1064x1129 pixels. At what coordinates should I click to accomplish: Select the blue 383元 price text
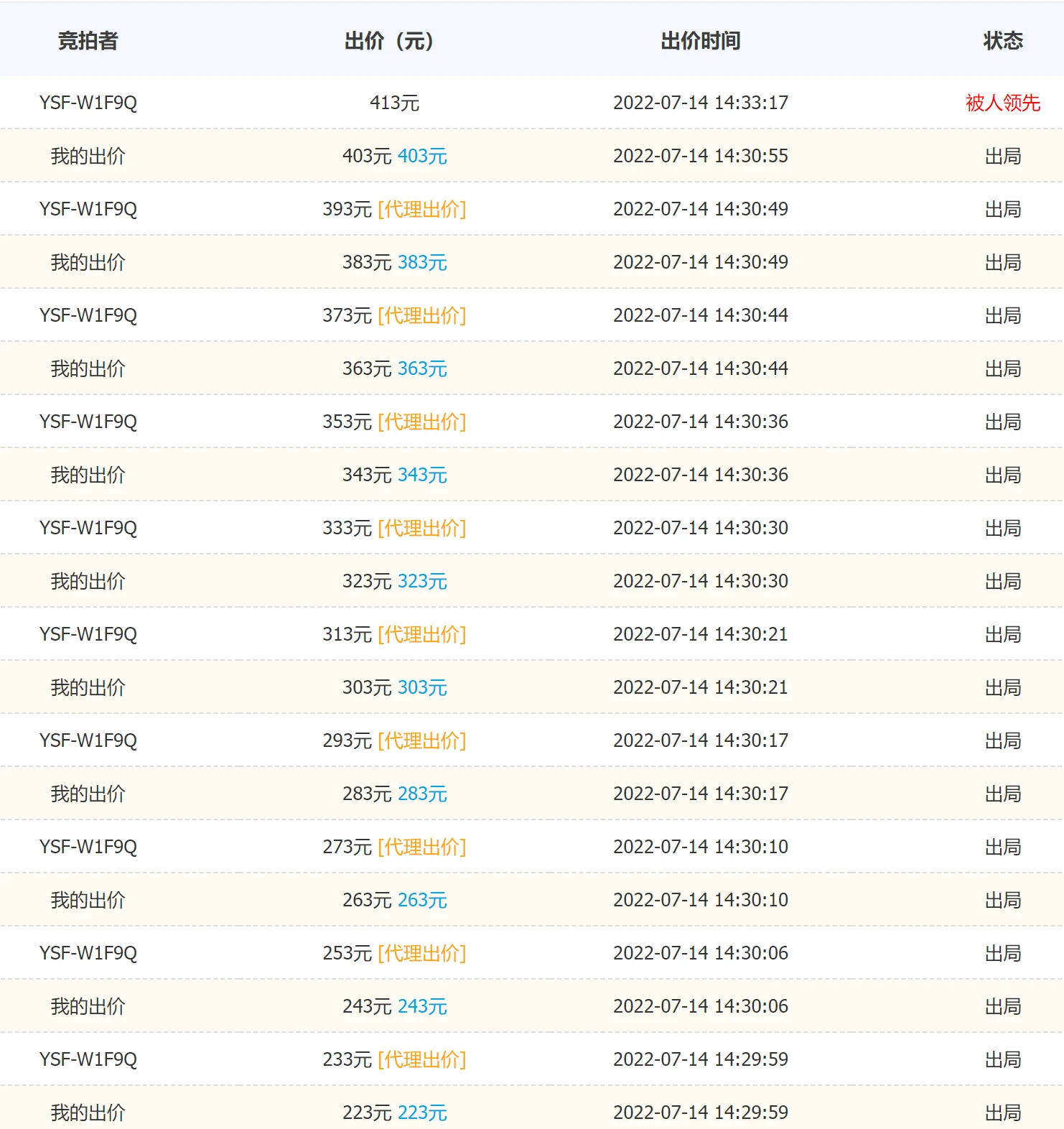point(422,262)
